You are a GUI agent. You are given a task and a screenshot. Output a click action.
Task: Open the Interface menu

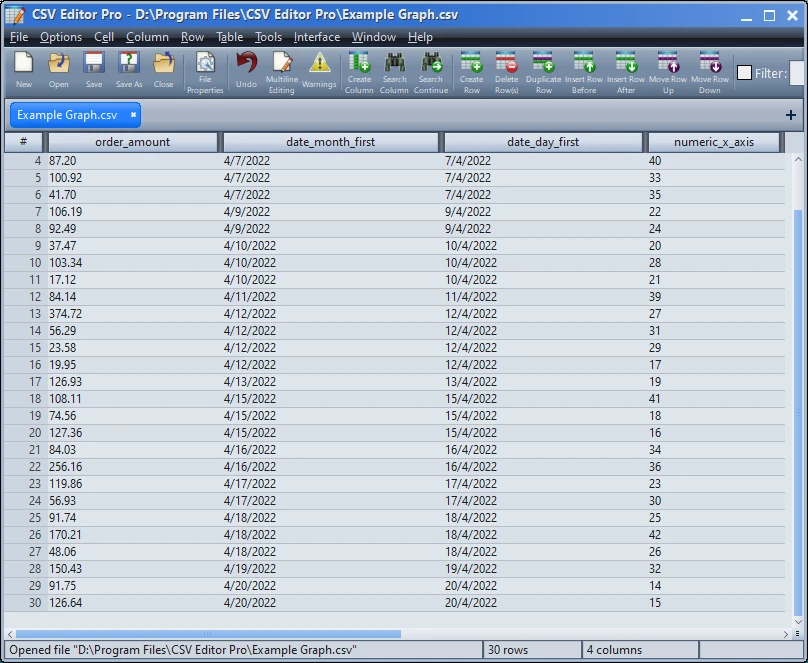[317, 37]
